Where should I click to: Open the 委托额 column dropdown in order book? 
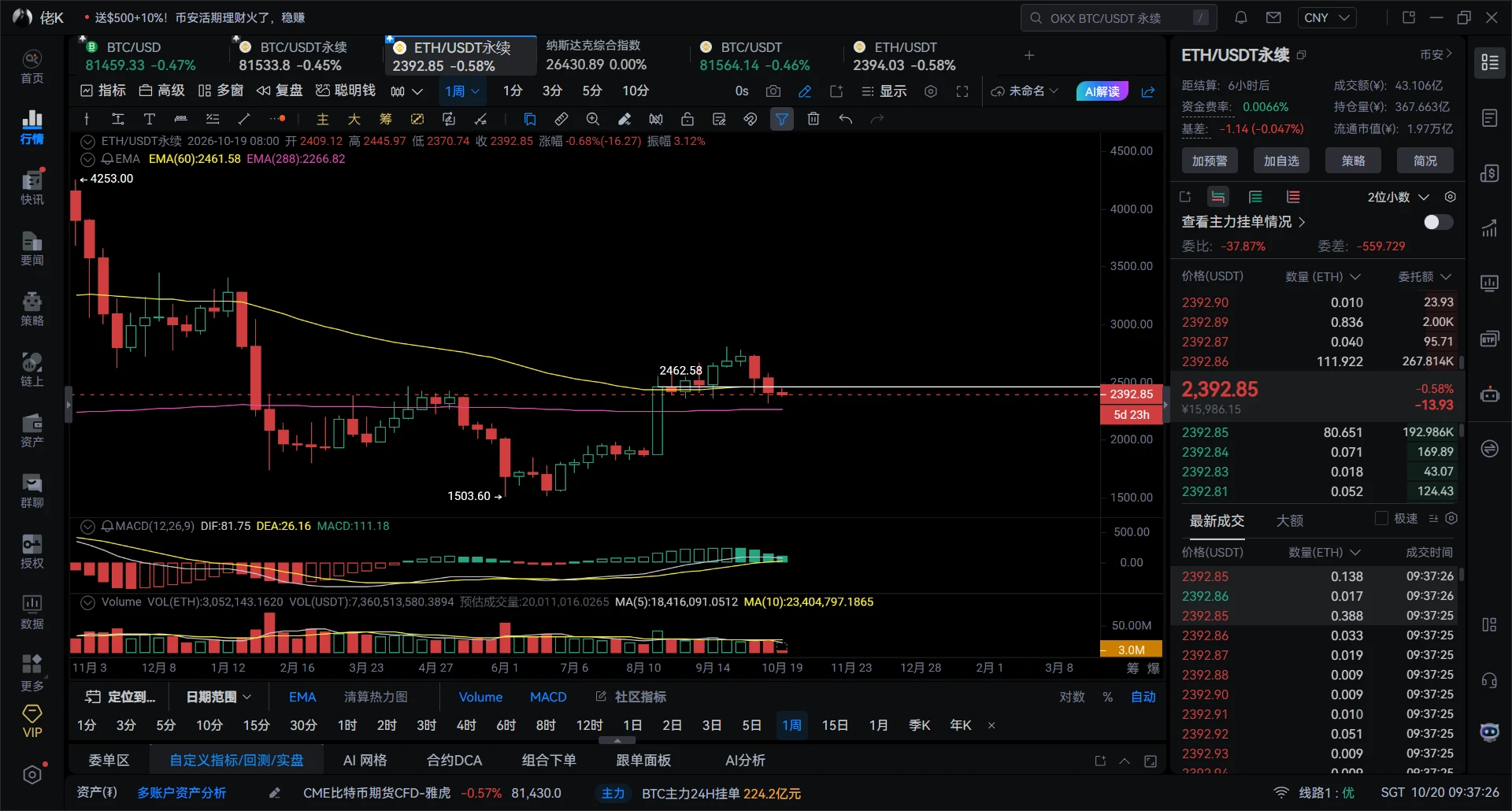tap(1424, 276)
